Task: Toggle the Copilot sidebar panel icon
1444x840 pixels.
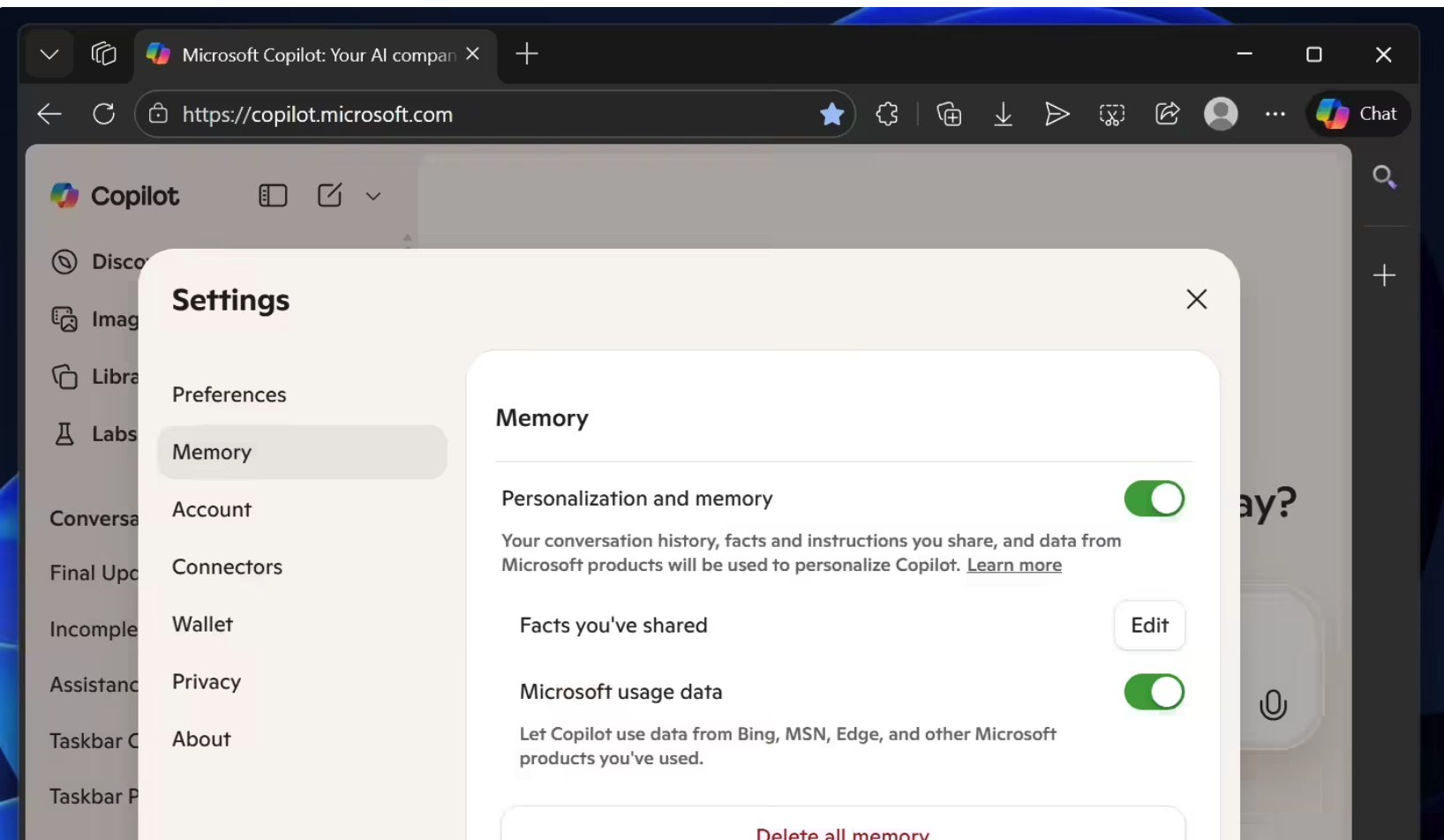Action: coord(273,195)
